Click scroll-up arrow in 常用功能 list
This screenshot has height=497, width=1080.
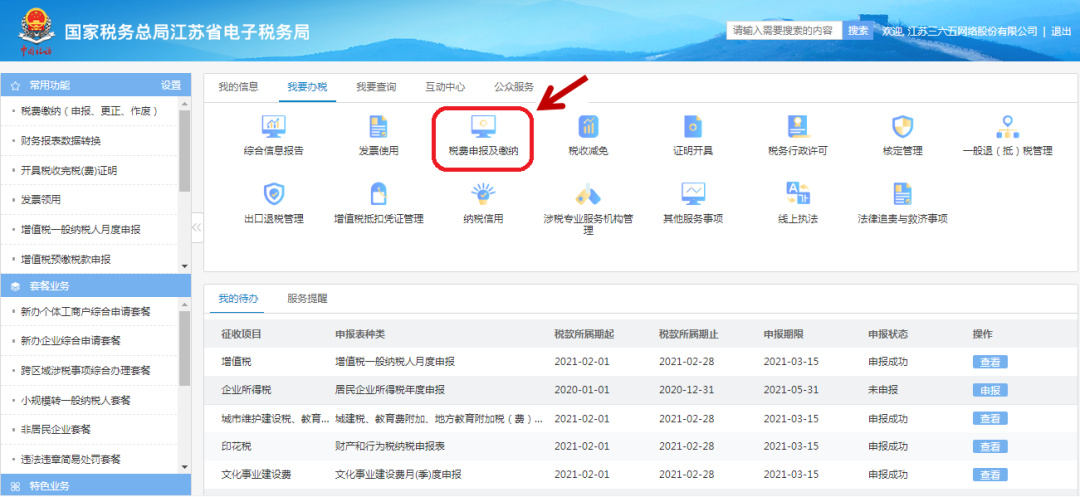(x=185, y=103)
